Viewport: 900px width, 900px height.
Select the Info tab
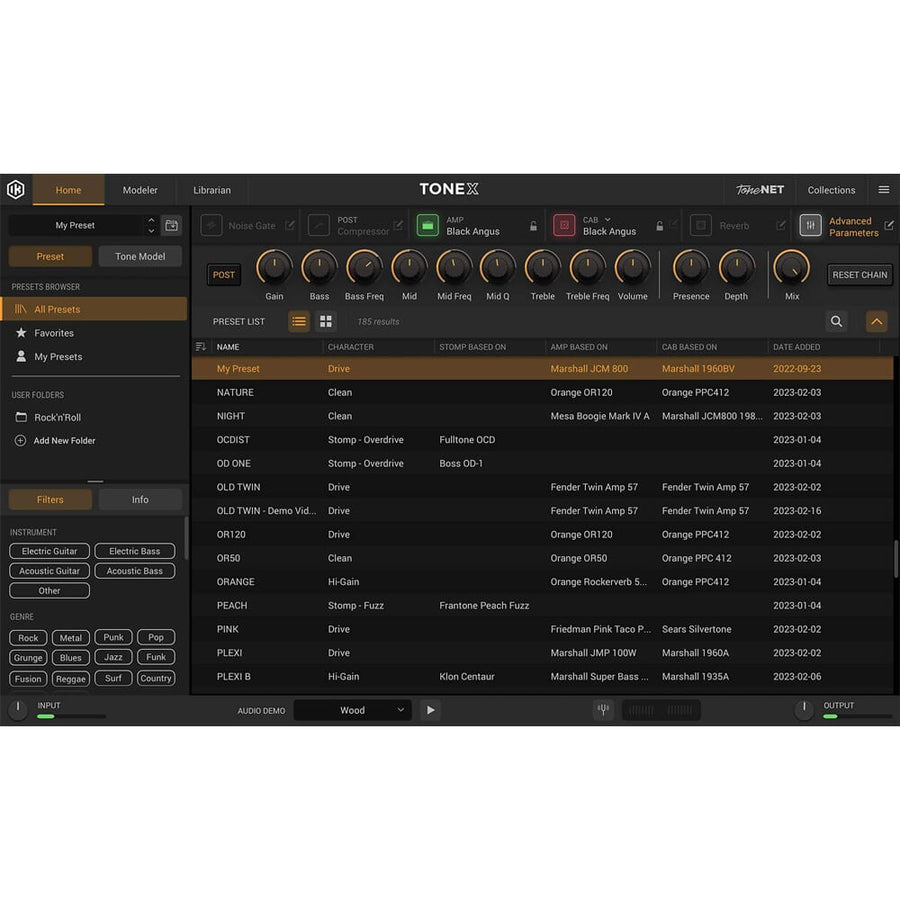pos(140,499)
